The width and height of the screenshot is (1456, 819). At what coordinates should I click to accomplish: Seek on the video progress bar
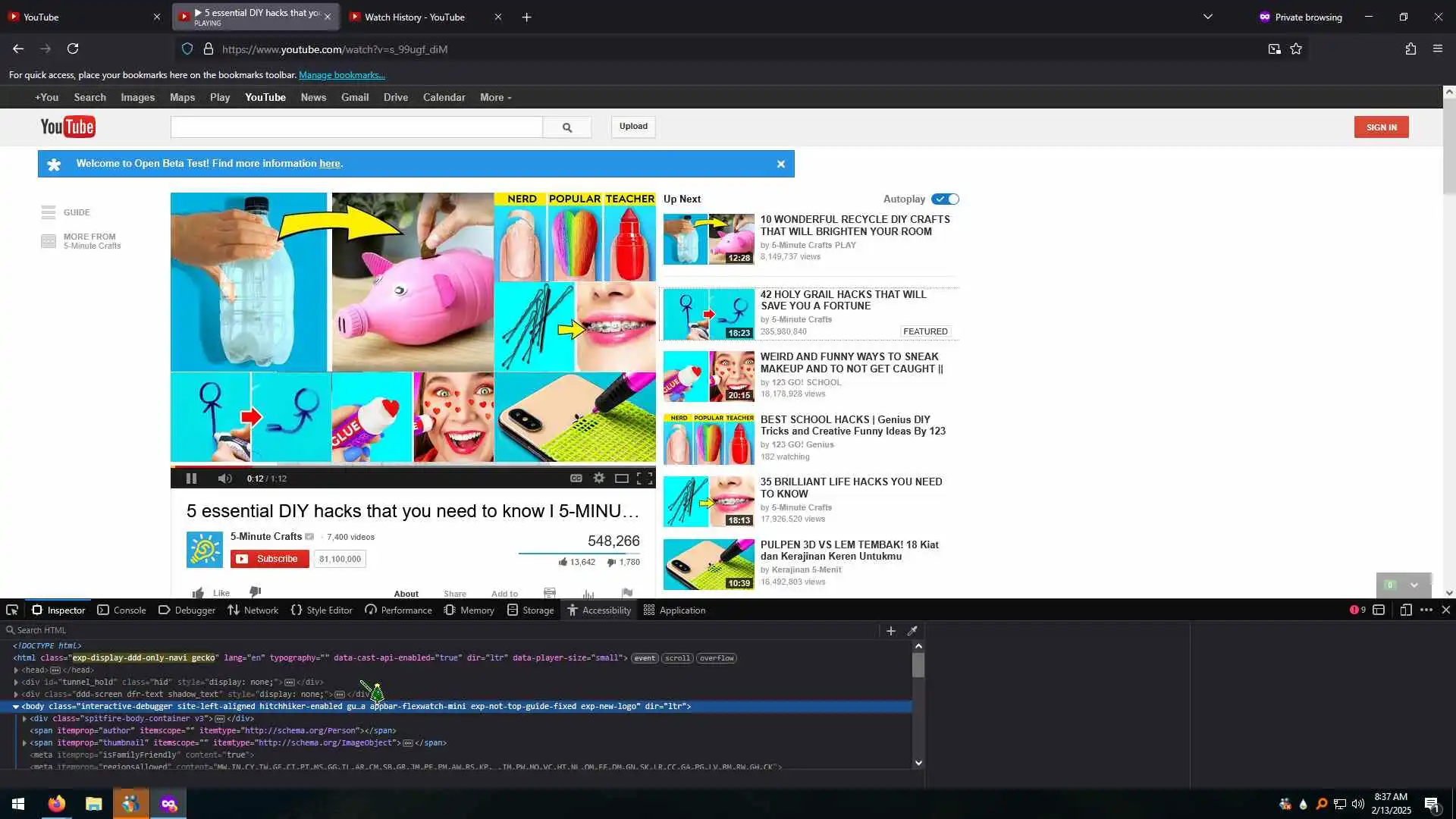413,465
